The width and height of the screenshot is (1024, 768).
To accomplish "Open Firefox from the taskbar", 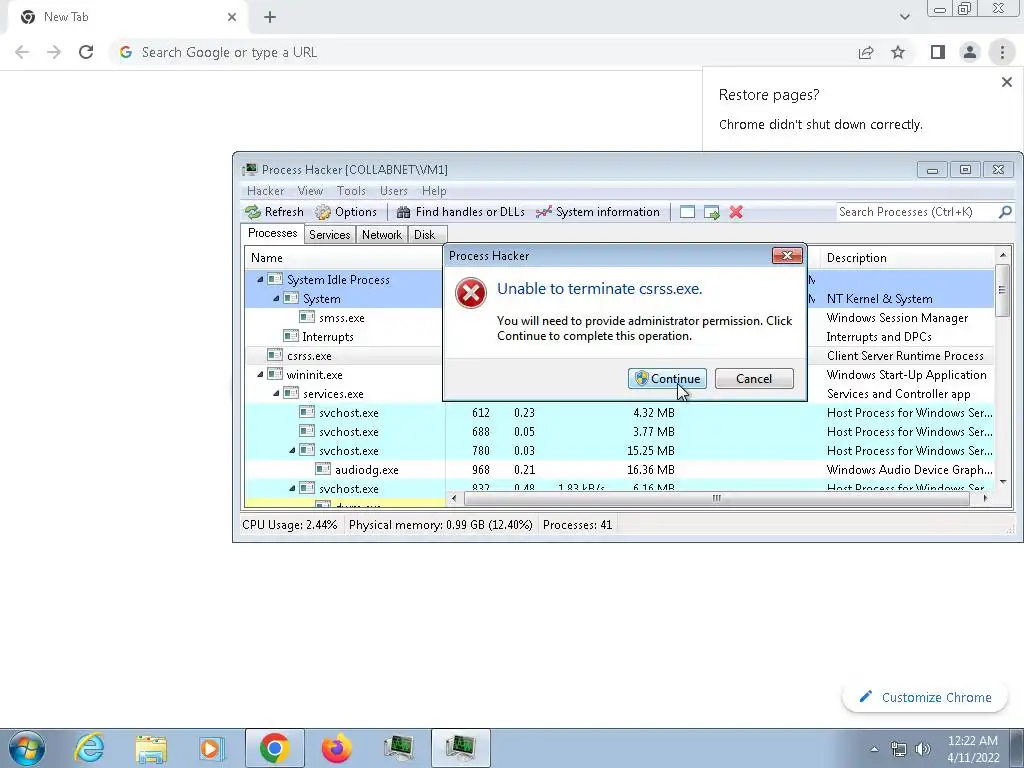I will tap(336, 748).
